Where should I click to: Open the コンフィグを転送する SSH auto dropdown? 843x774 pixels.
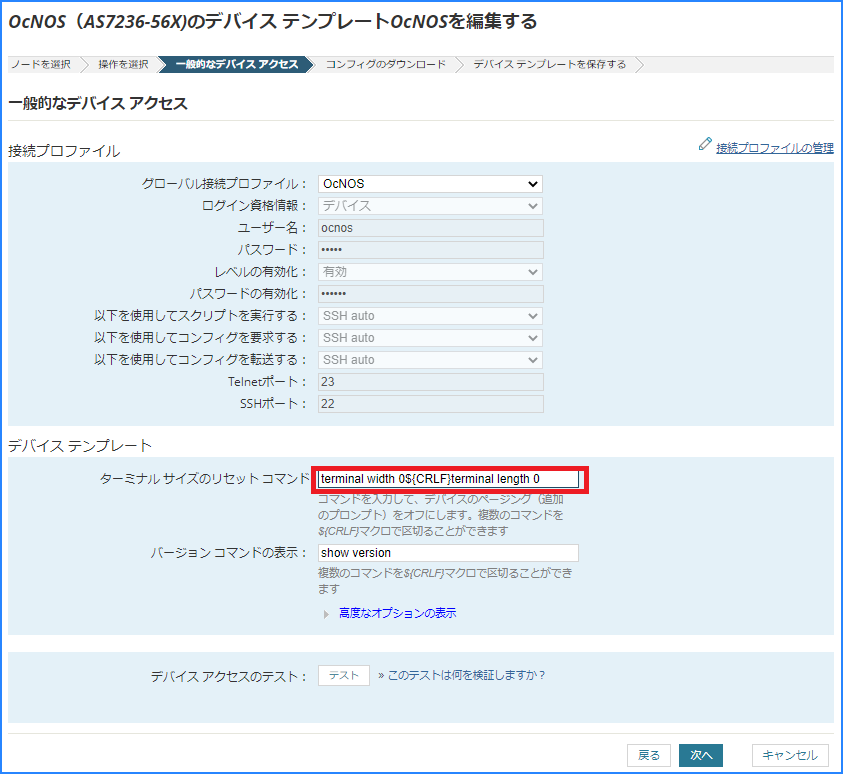click(430, 360)
